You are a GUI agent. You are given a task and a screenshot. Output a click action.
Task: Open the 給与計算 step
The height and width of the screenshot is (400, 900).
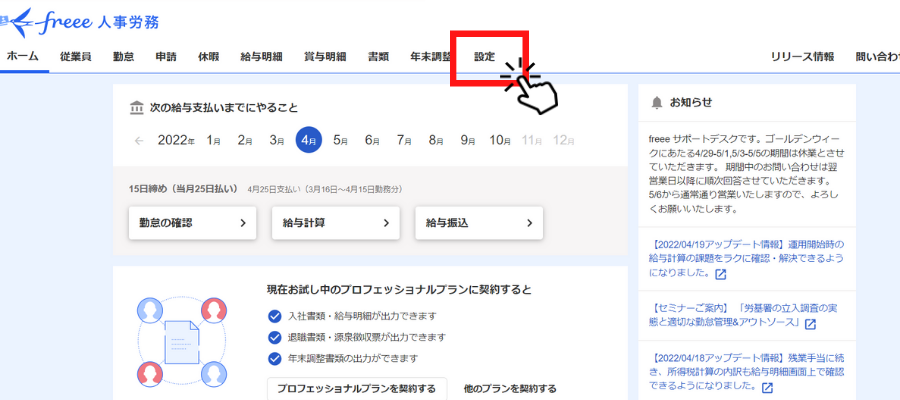(335, 223)
